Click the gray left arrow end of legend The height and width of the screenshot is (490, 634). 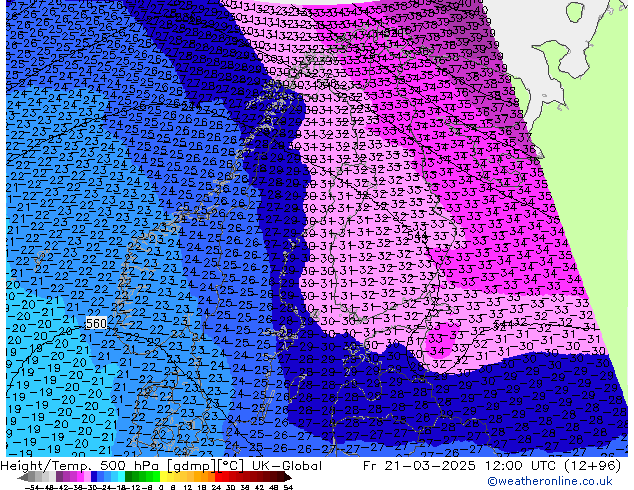point(23,477)
